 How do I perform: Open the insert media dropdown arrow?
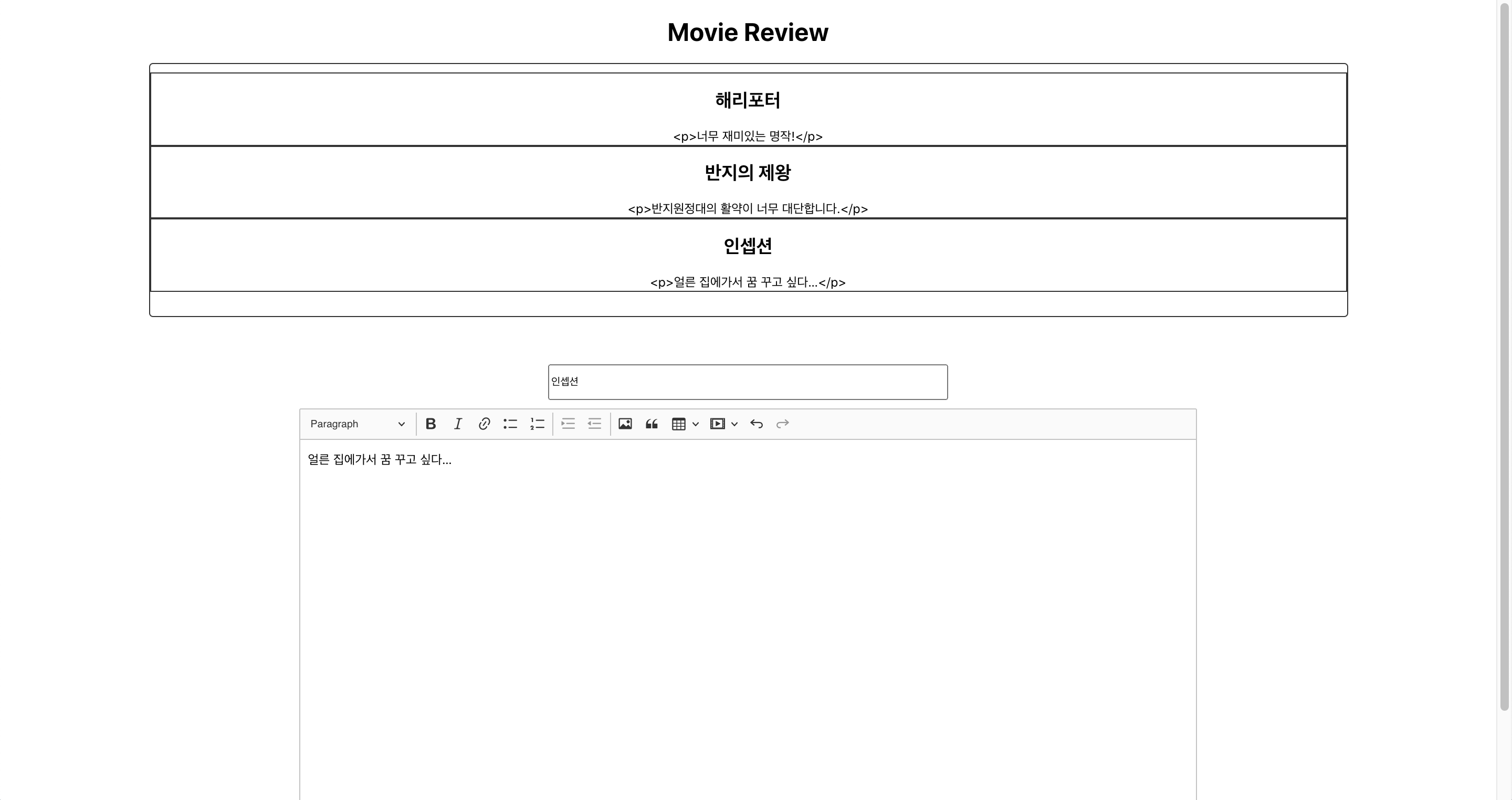(734, 423)
